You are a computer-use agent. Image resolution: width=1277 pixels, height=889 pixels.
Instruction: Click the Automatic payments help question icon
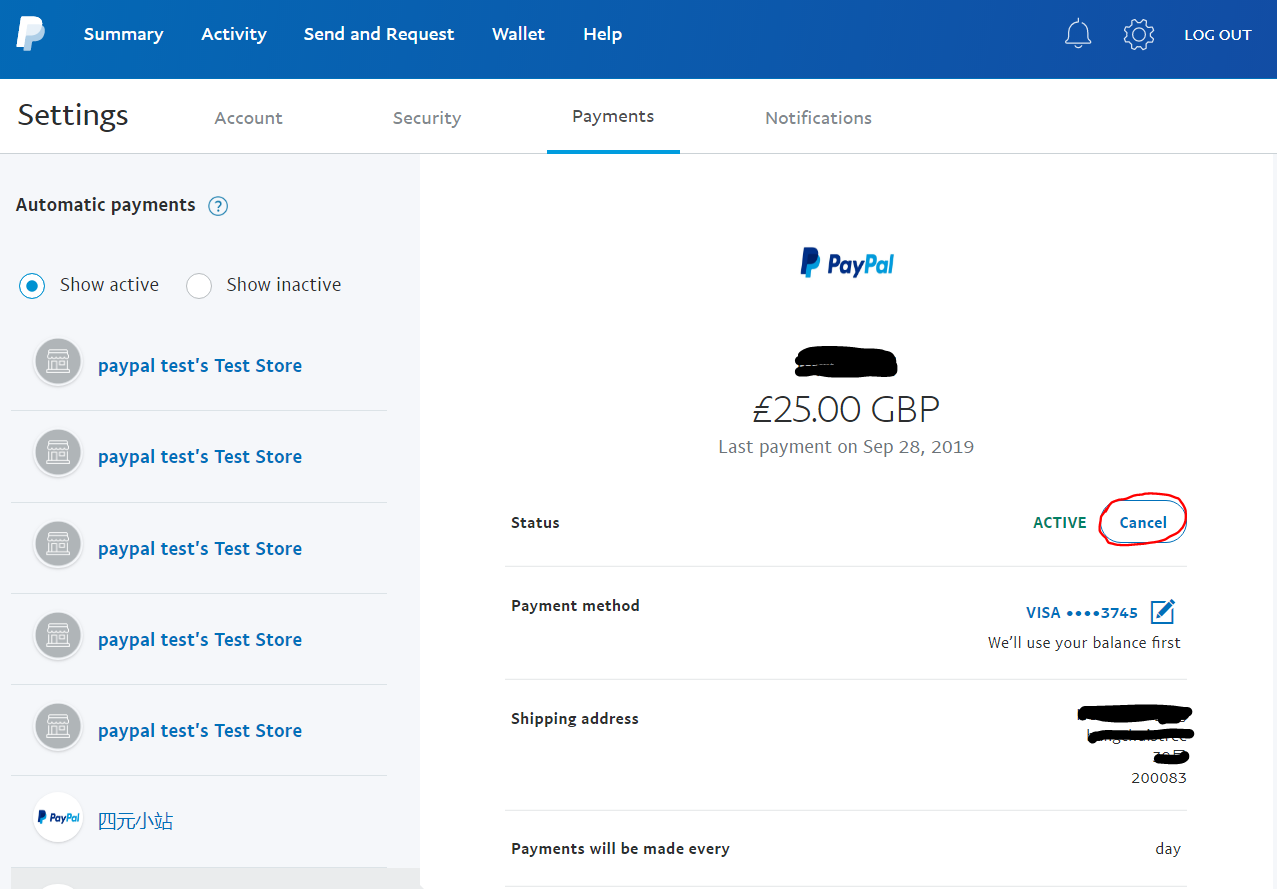[x=218, y=206]
